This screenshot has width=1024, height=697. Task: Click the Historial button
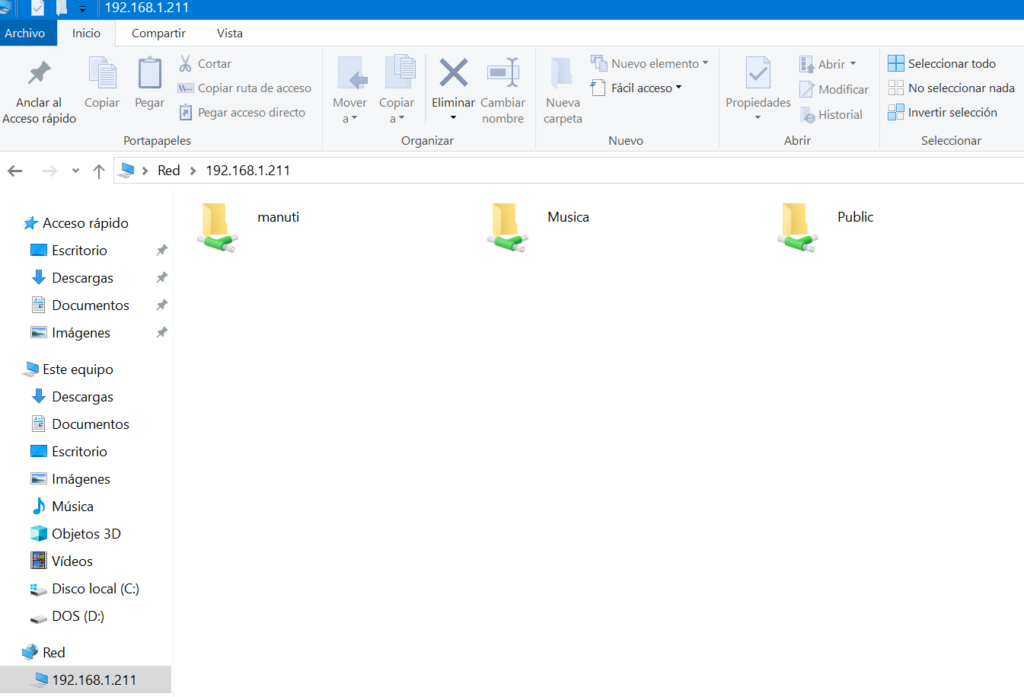tap(831, 115)
